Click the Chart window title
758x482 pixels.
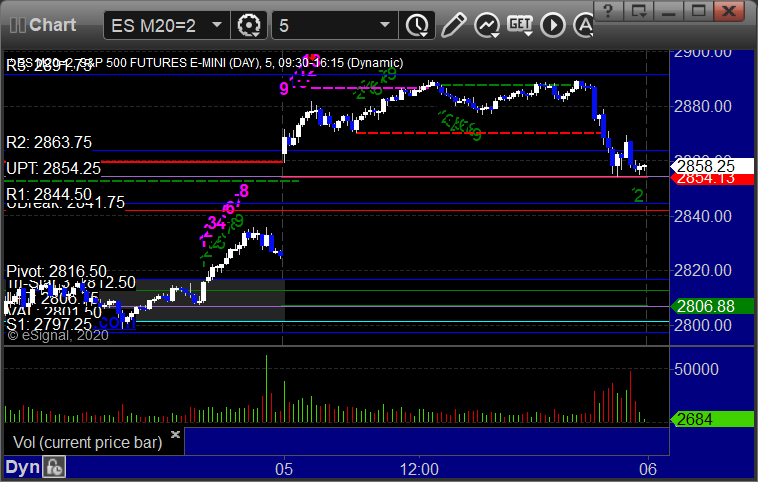(x=53, y=25)
